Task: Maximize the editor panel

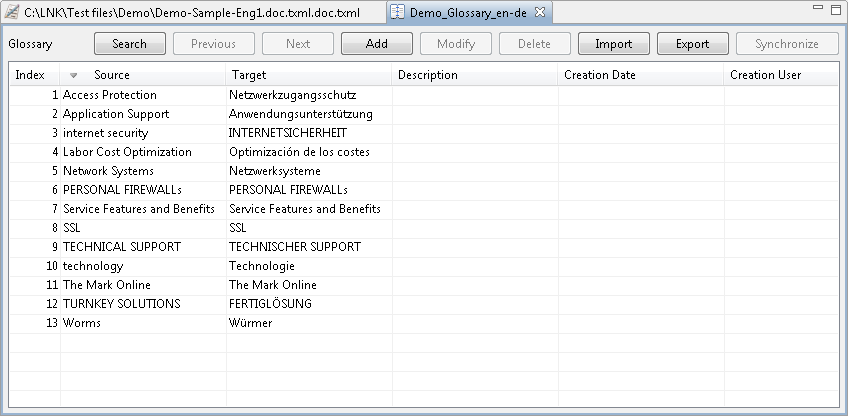Action: coord(836,9)
